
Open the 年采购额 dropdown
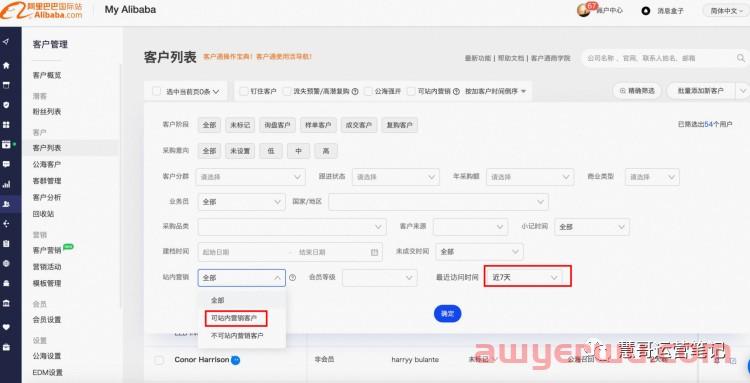pyautogui.click(x=529, y=177)
